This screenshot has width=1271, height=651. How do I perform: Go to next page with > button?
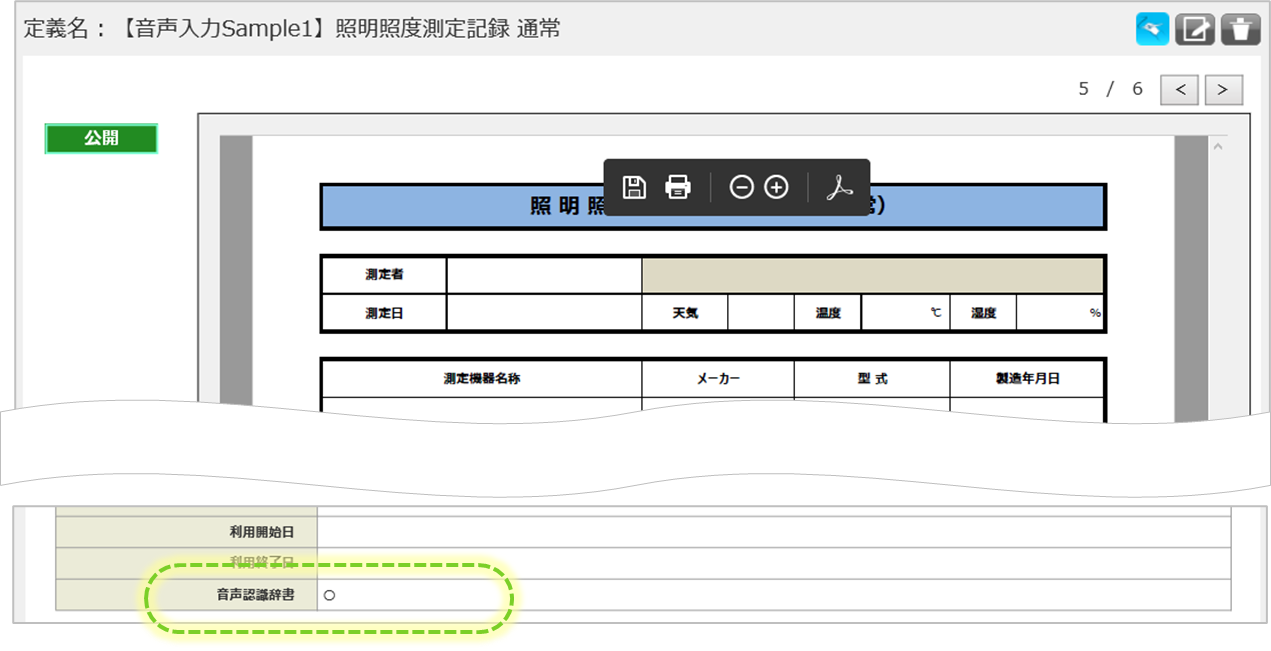point(1223,90)
